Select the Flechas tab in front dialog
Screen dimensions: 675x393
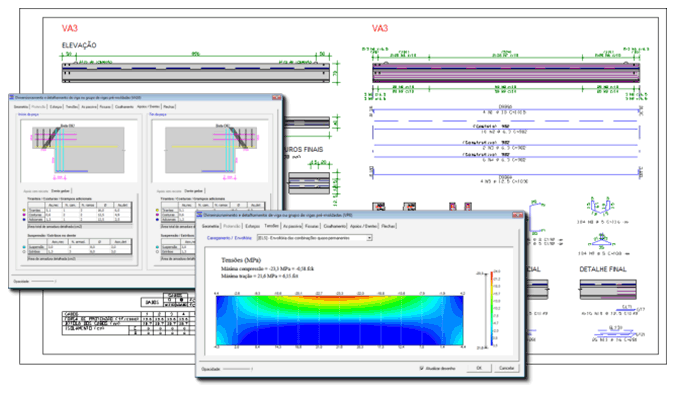(x=388, y=226)
